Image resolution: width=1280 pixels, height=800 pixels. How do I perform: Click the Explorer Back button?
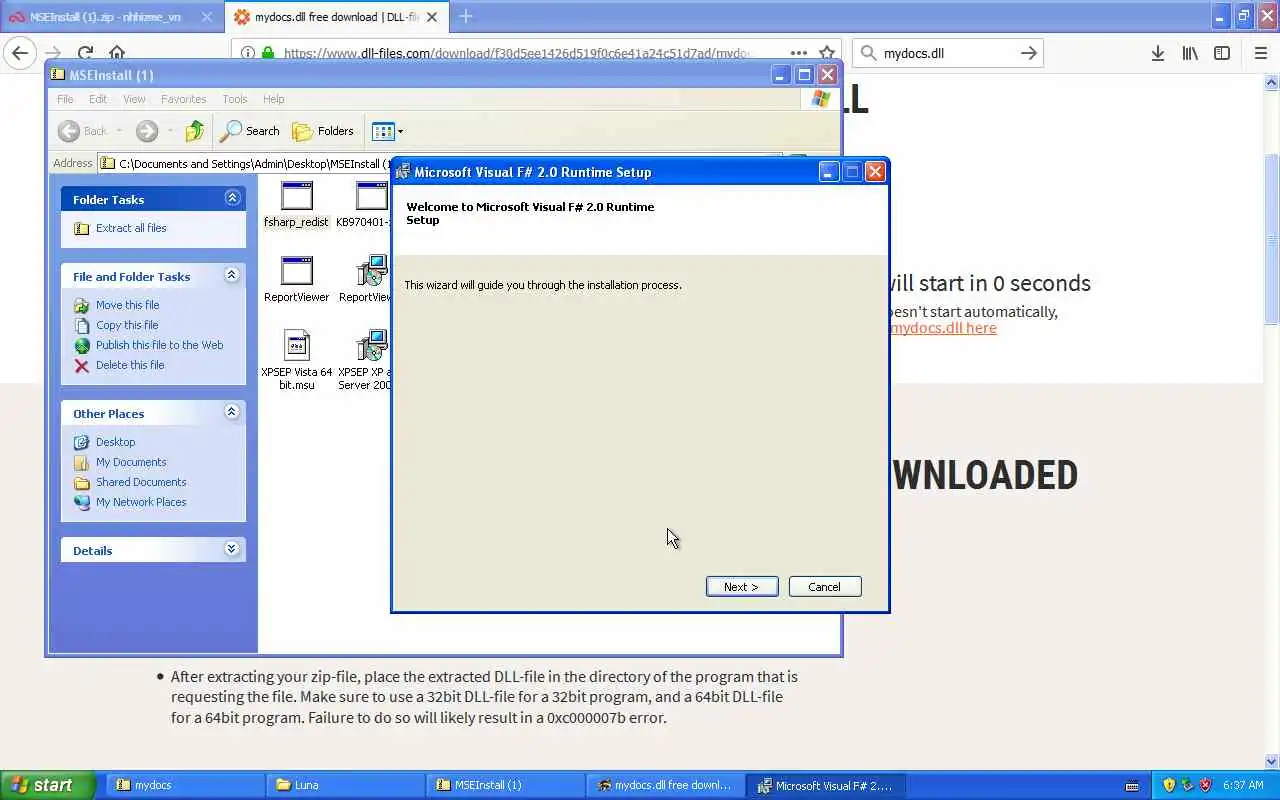82,131
